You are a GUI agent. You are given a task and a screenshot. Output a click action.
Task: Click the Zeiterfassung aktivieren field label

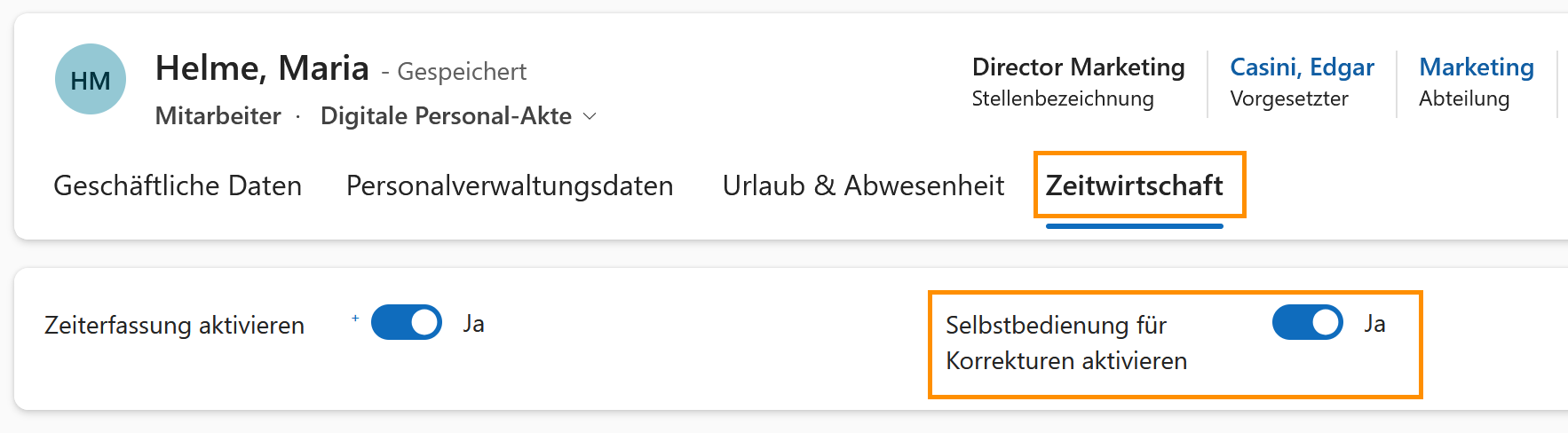click(174, 326)
